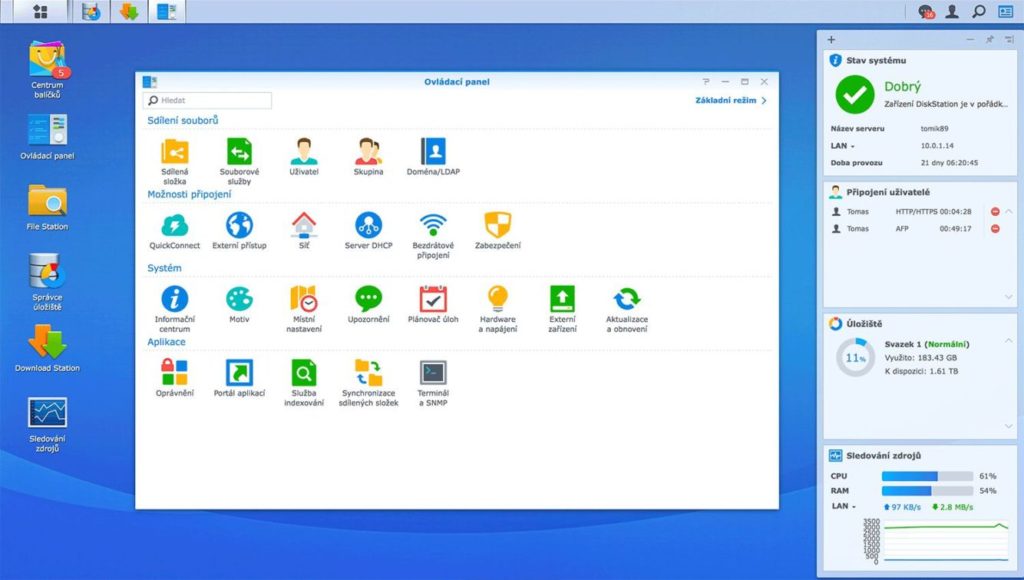Screen dimensions: 1024x580
Task: Click down chevron in Úložiště widget
Action: (1009, 427)
